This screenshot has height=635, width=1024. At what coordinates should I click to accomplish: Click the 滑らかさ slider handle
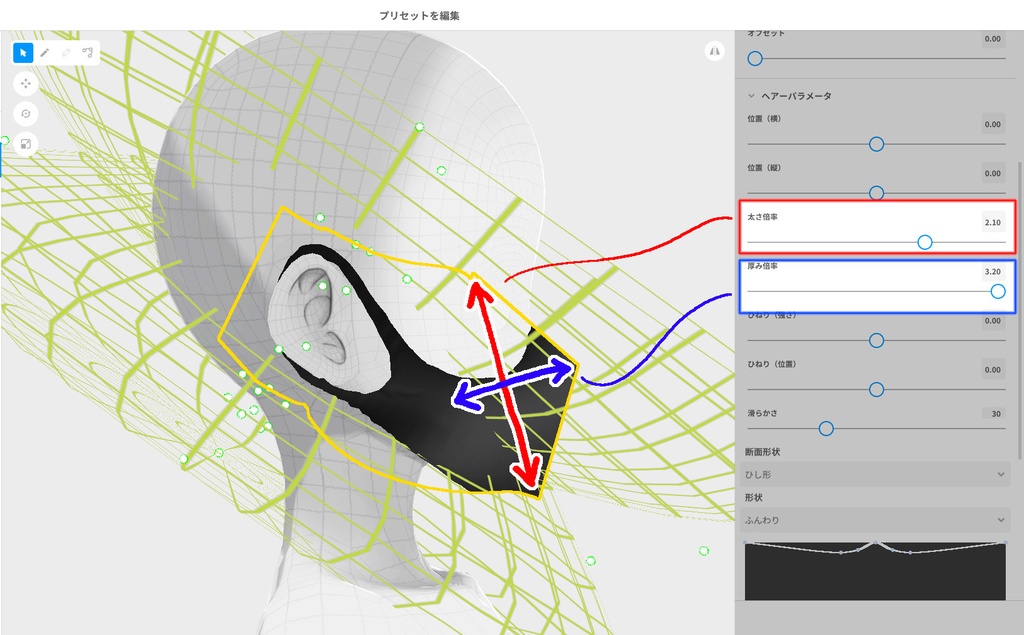pyautogui.click(x=826, y=429)
